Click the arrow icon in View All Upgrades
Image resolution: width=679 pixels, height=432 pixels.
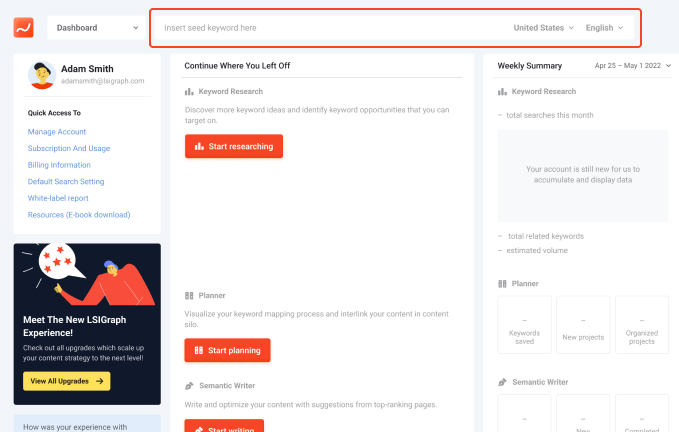[100, 381]
